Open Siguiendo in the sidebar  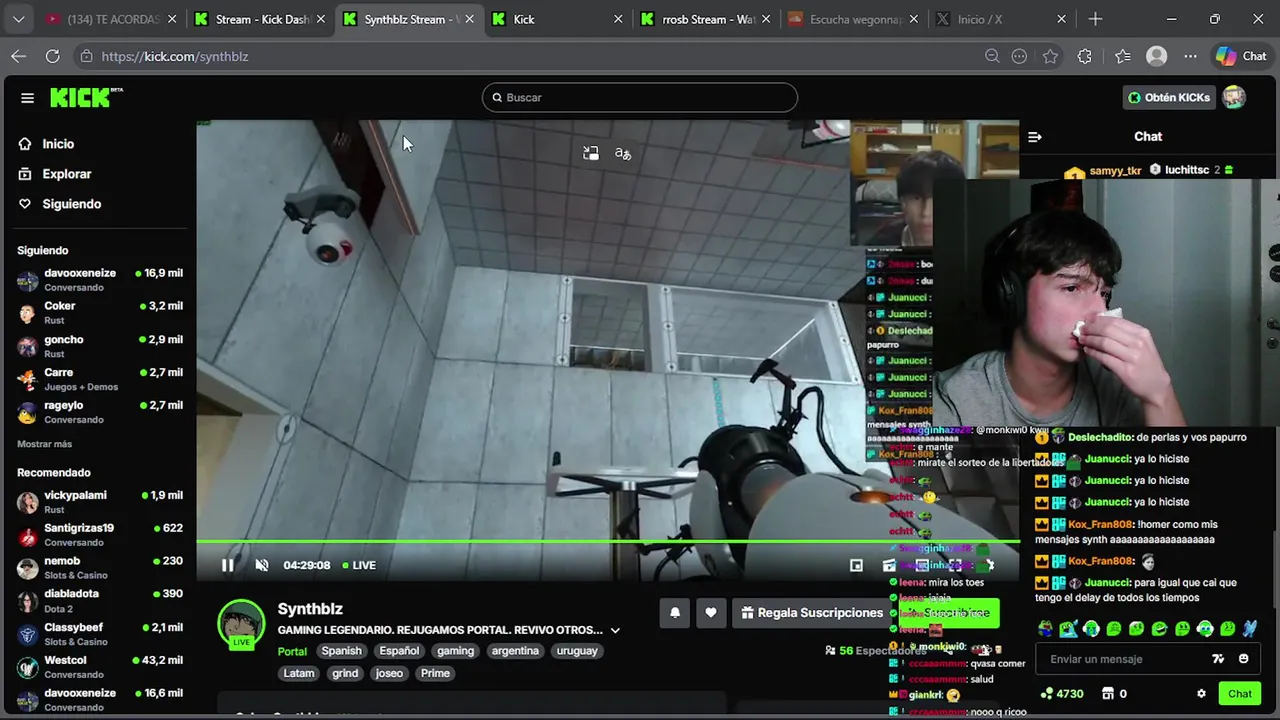pos(71,204)
